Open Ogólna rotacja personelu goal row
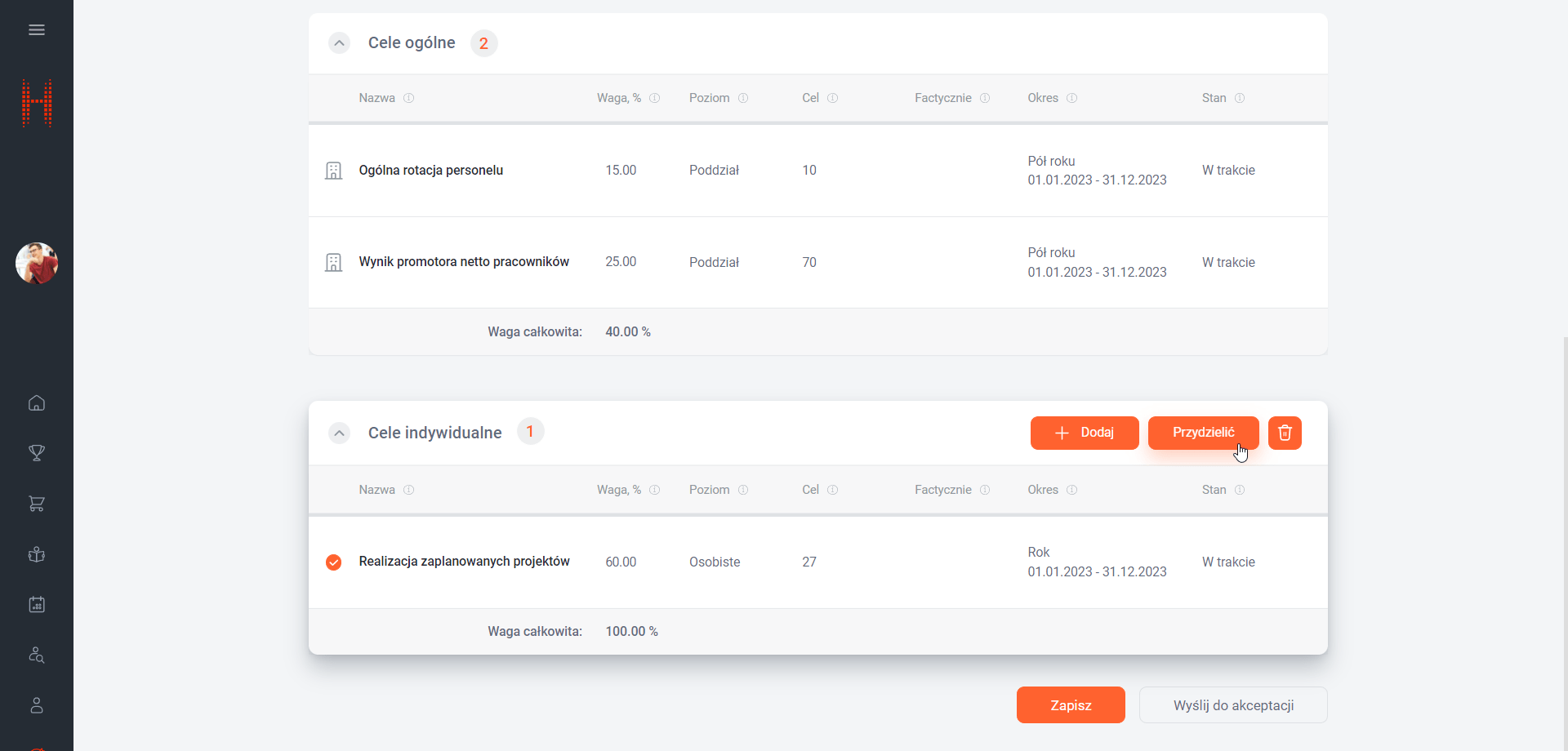Image resolution: width=1568 pixels, height=751 pixels. pos(430,171)
